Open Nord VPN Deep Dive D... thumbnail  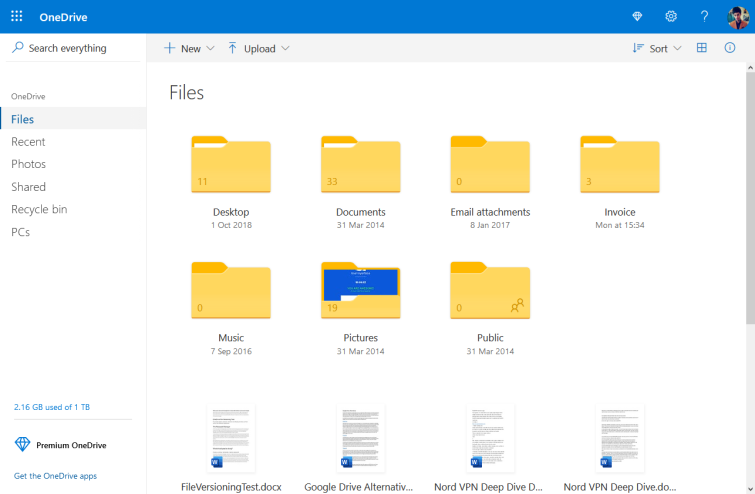[x=490, y=438]
